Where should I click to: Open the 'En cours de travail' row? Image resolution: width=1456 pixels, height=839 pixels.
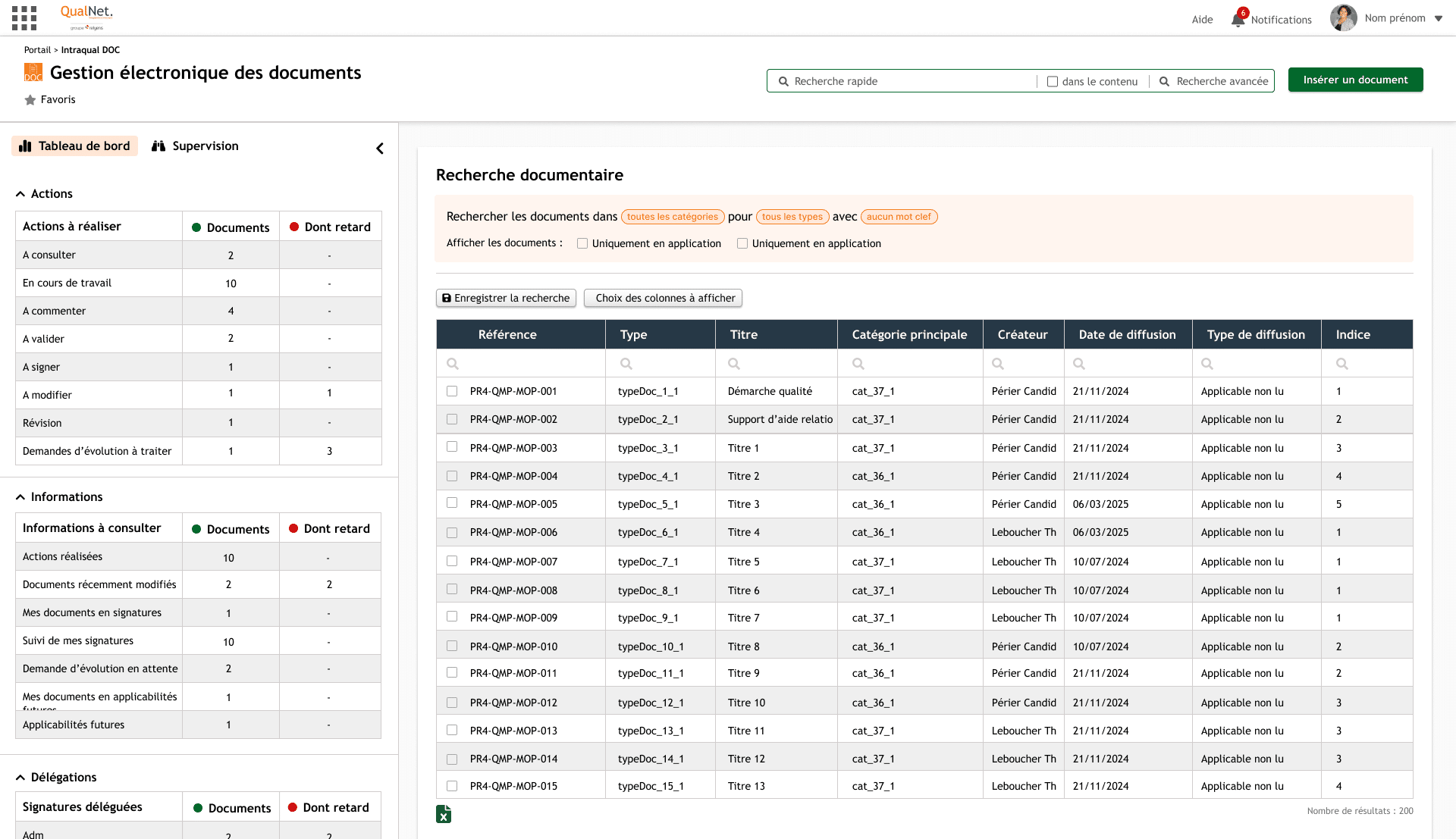(199, 283)
